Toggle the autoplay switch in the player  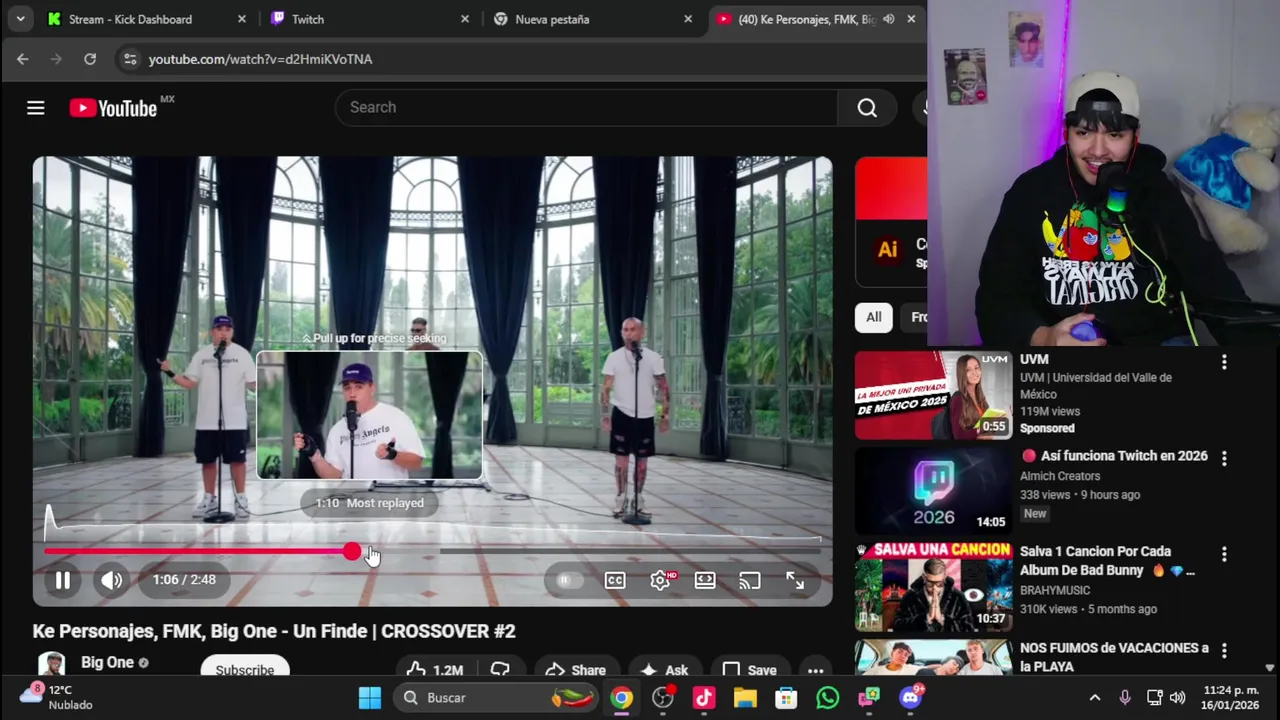coord(567,580)
